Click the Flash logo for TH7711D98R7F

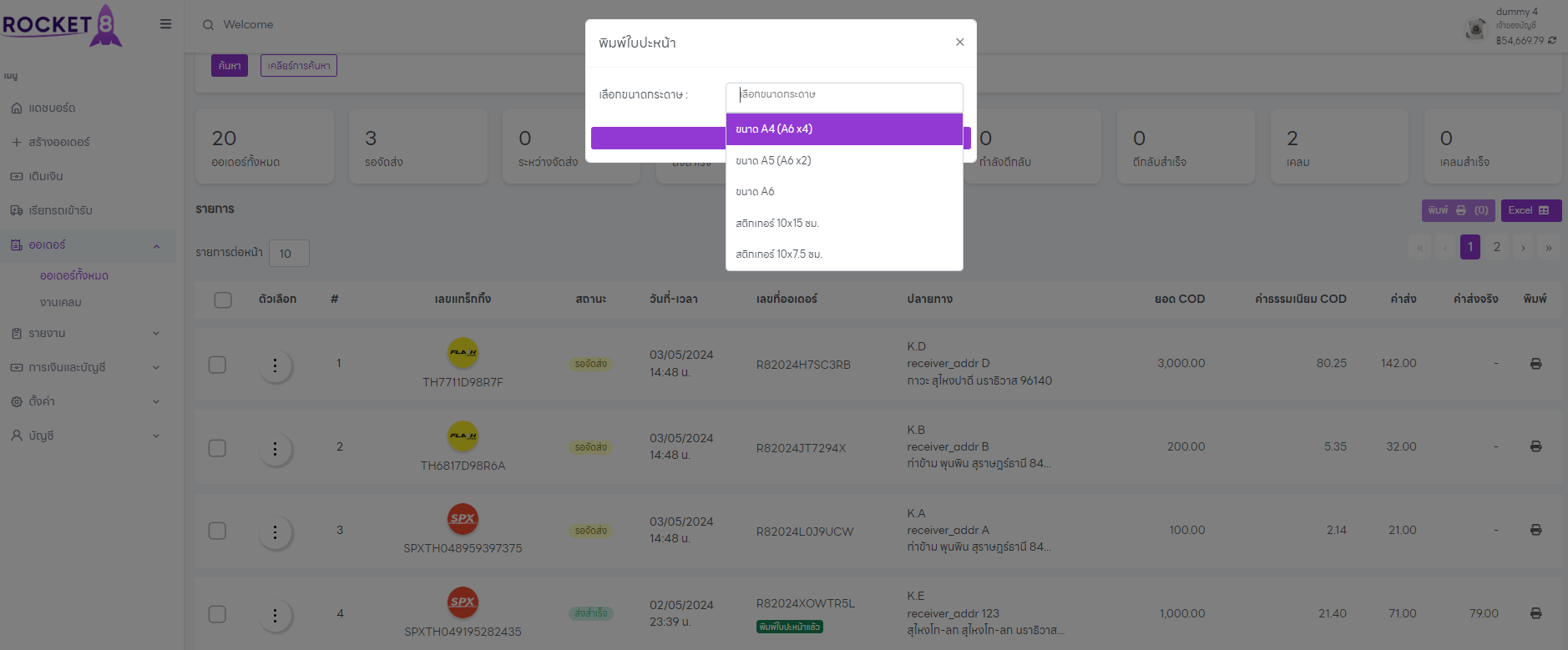[x=463, y=352]
